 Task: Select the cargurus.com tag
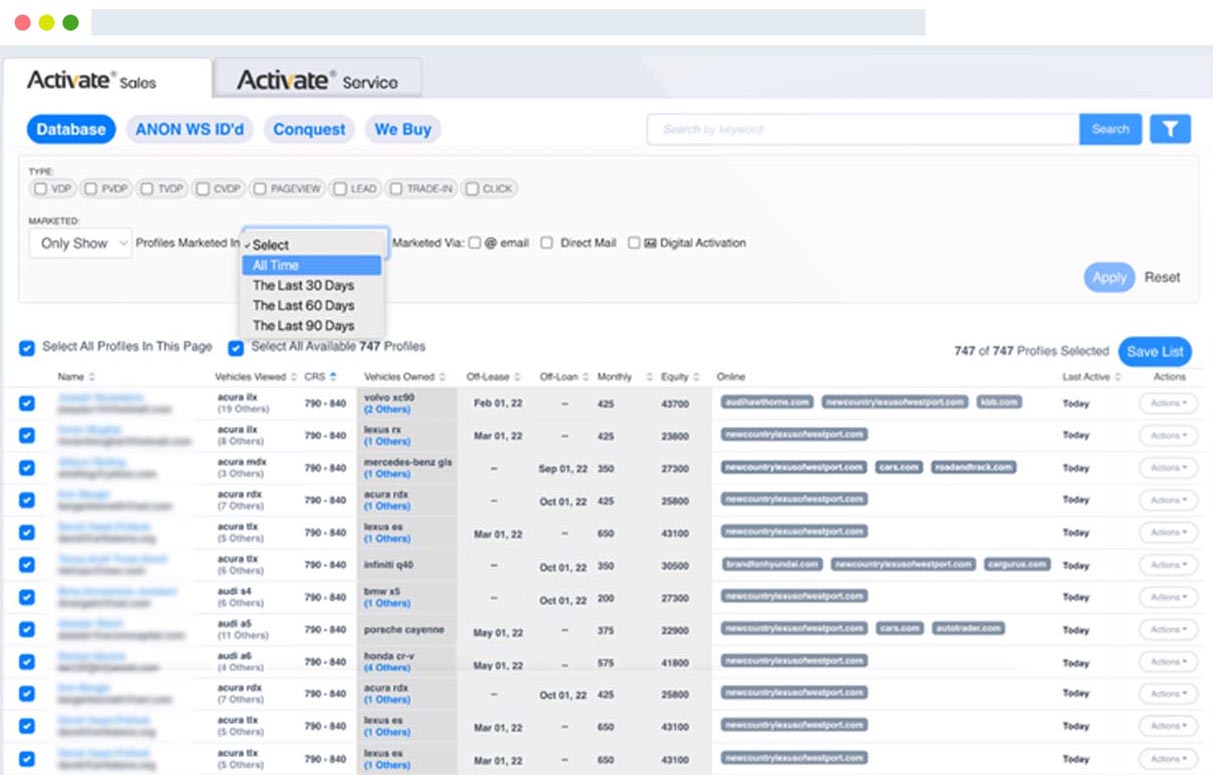1017,564
